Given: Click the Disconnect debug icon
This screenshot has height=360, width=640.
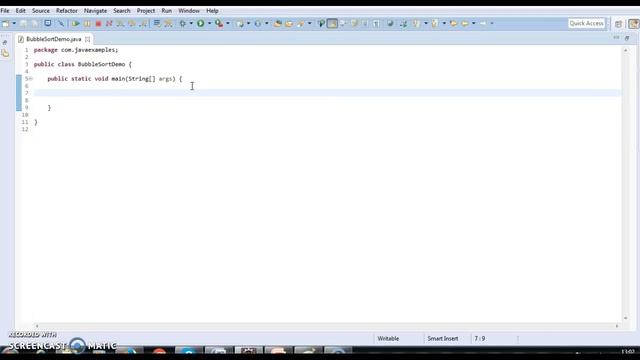Looking at the screenshot, I should click(x=109, y=24).
